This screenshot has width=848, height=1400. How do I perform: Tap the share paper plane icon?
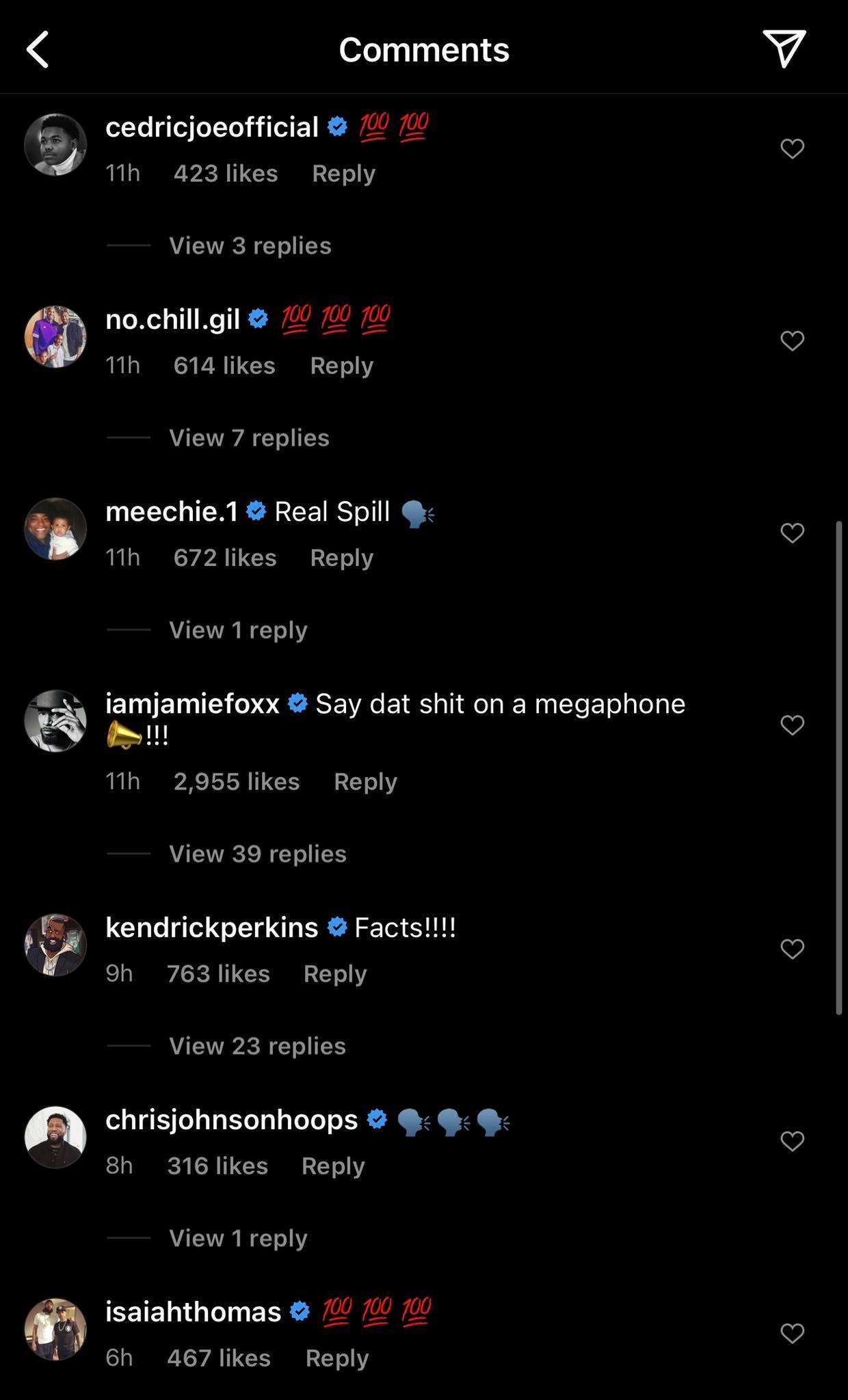point(784,49)
